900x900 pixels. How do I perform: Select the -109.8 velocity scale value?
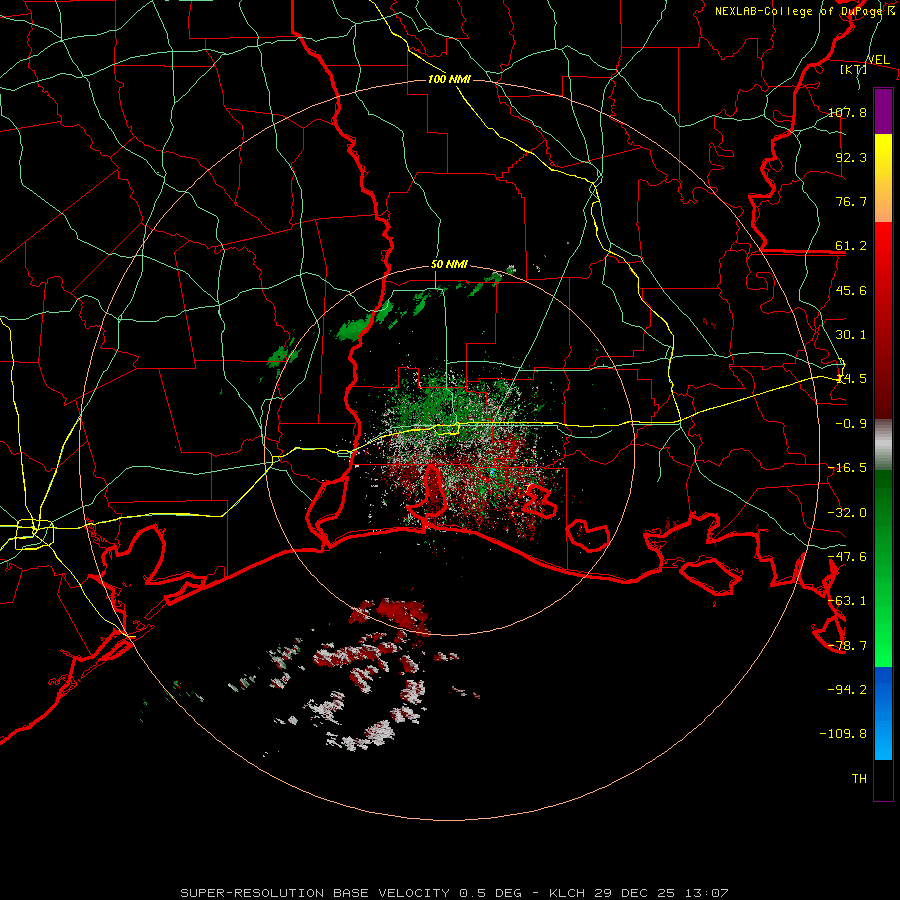pos(843,734)
